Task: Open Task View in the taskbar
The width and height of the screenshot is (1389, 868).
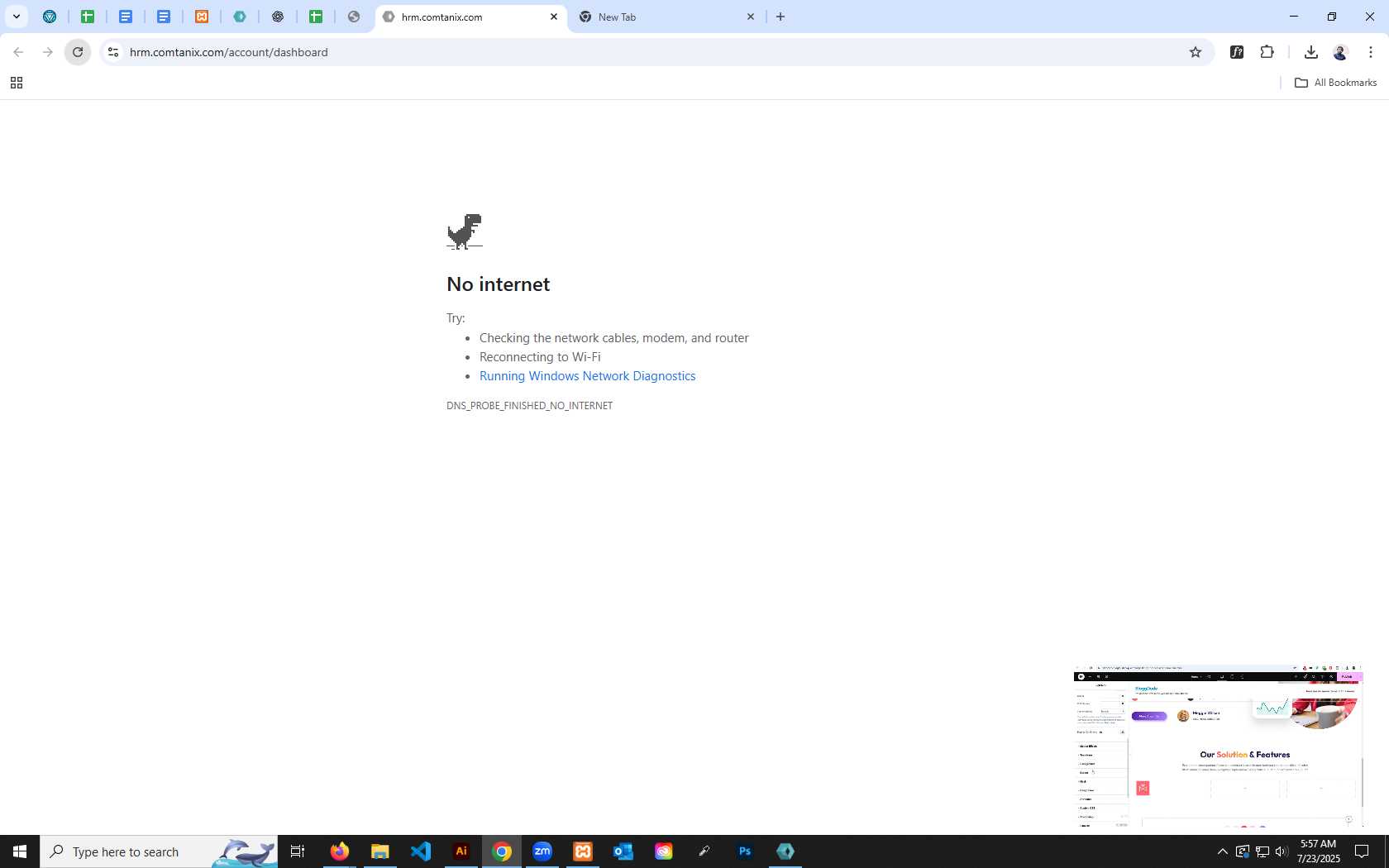Action: click(x=298, y=851)
